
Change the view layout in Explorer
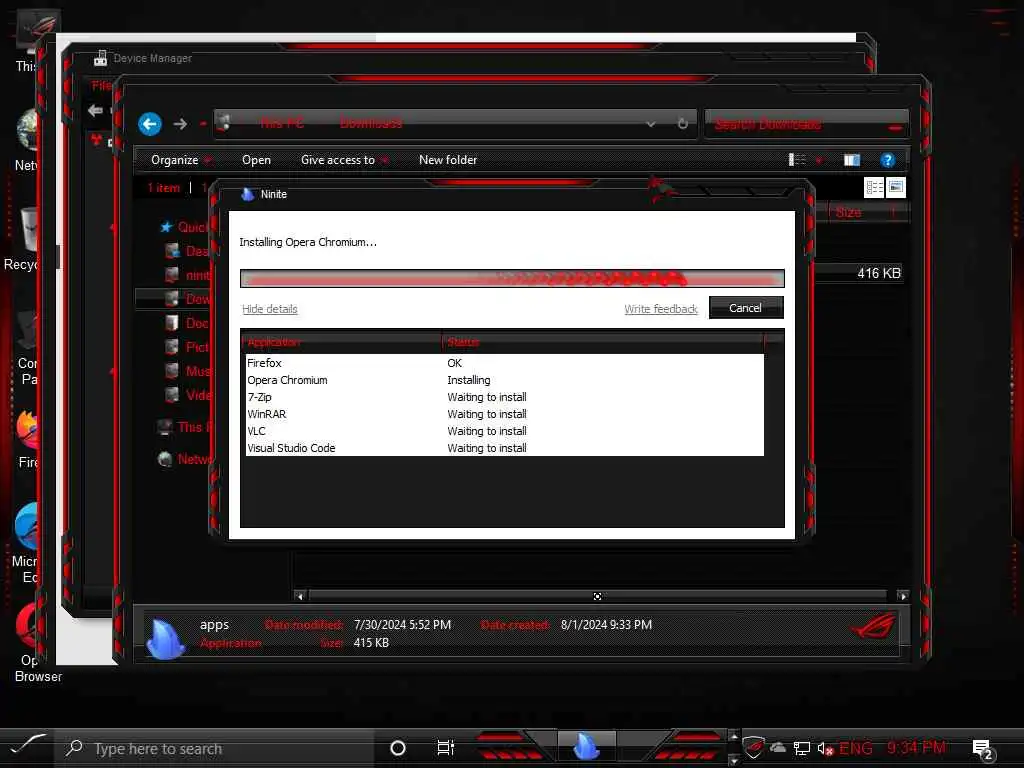(797, 160)
